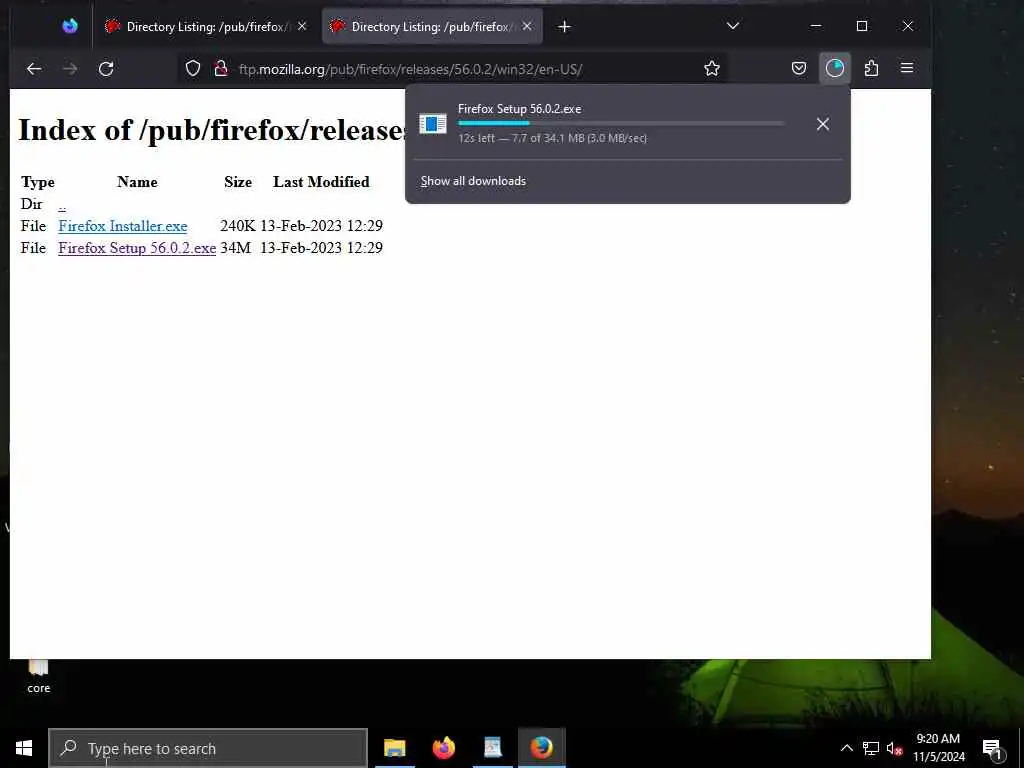Click the Firefox View icon in tab bar
1024x768 pixels.
pyautogui.click(x=70, y=26)
